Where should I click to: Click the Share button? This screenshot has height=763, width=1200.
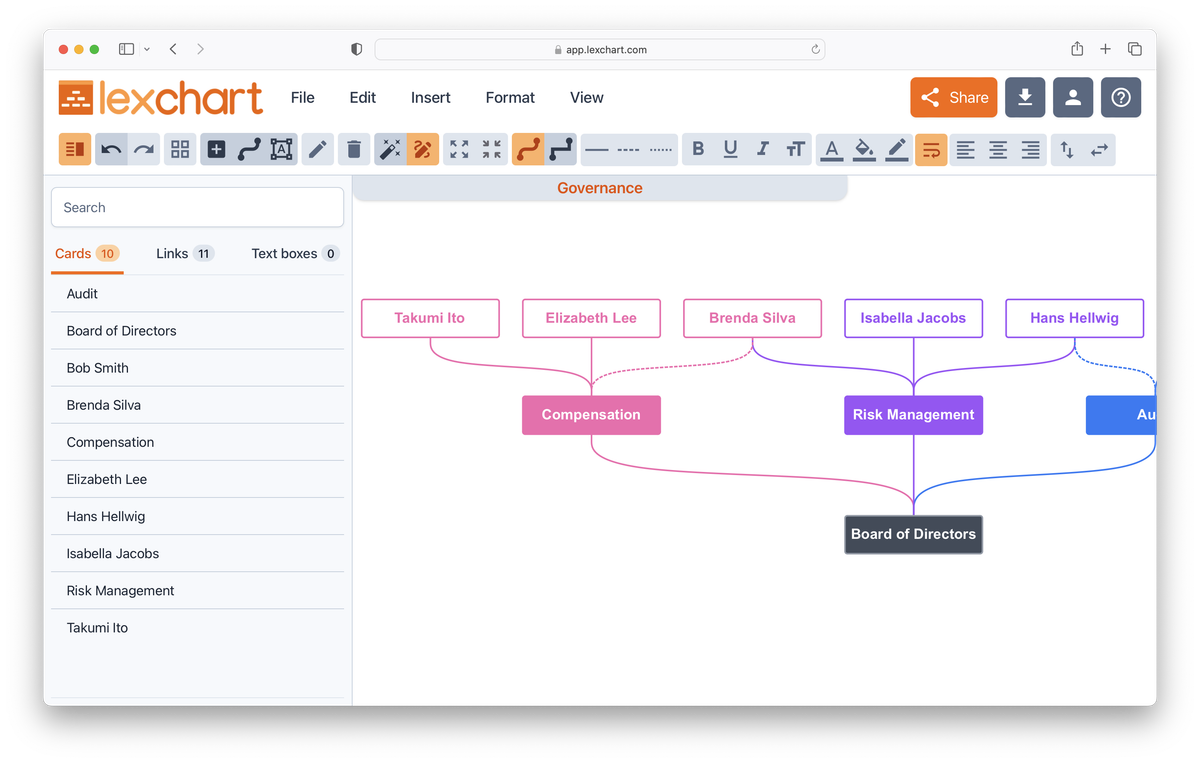coord(954,97)
